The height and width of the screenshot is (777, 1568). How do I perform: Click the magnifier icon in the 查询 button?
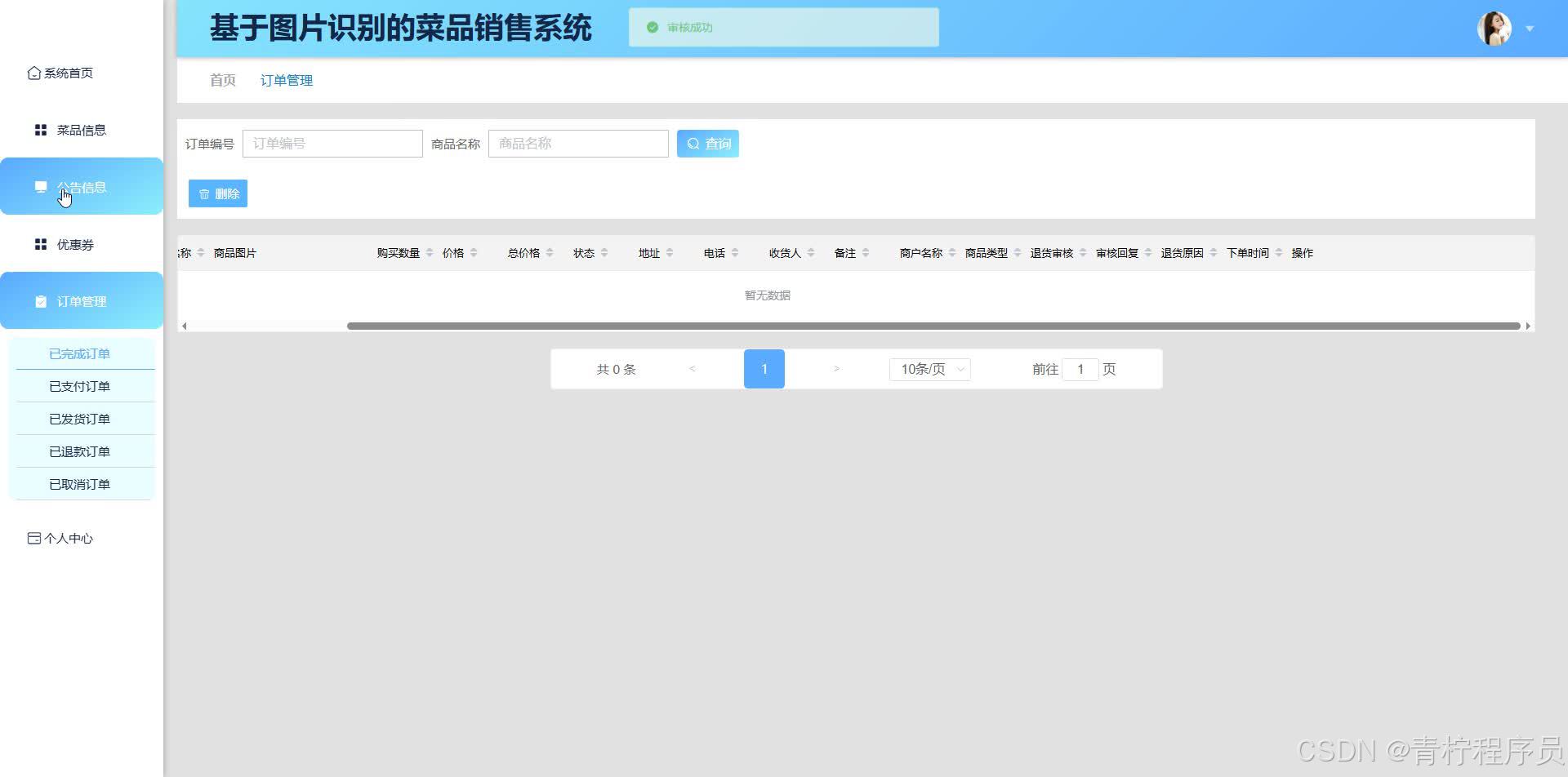(693, 143)
